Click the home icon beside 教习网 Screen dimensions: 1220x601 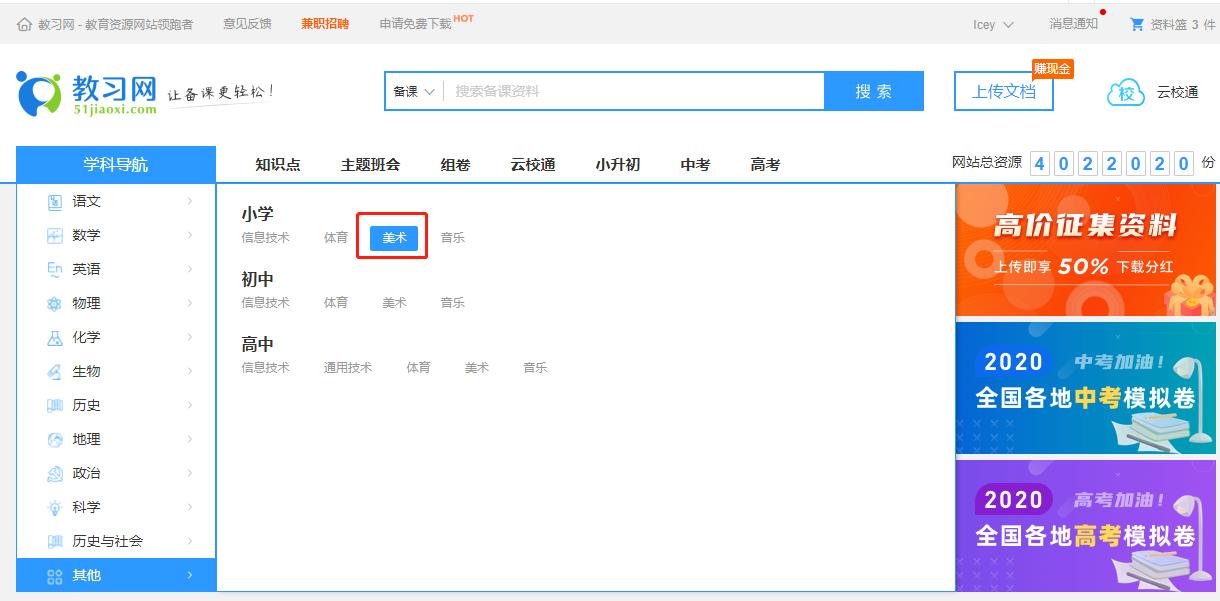[22, 22]
